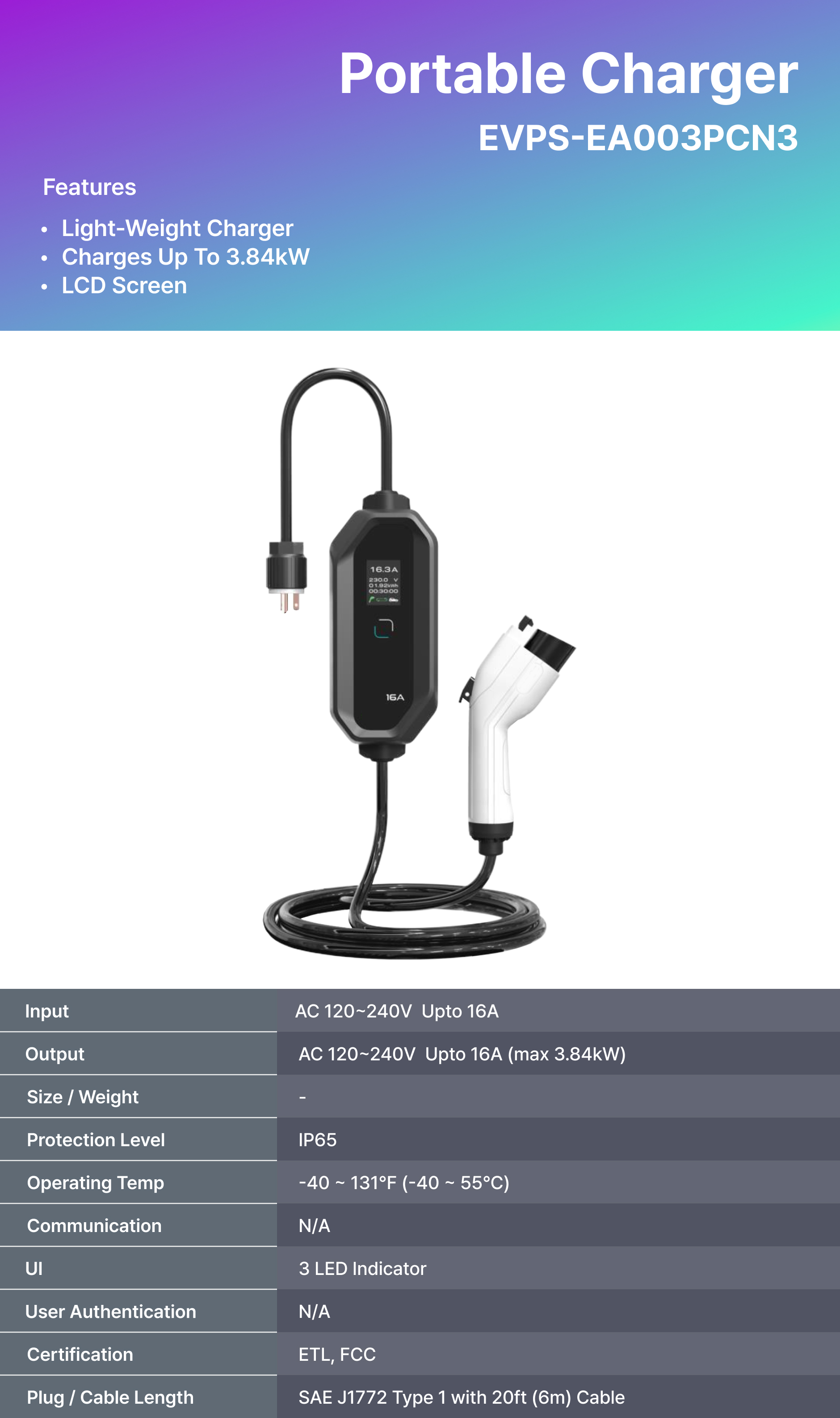Click the square logo on the control box
Screen dimensions: 840x1418
pyautogui.click(x=384, y=628)
